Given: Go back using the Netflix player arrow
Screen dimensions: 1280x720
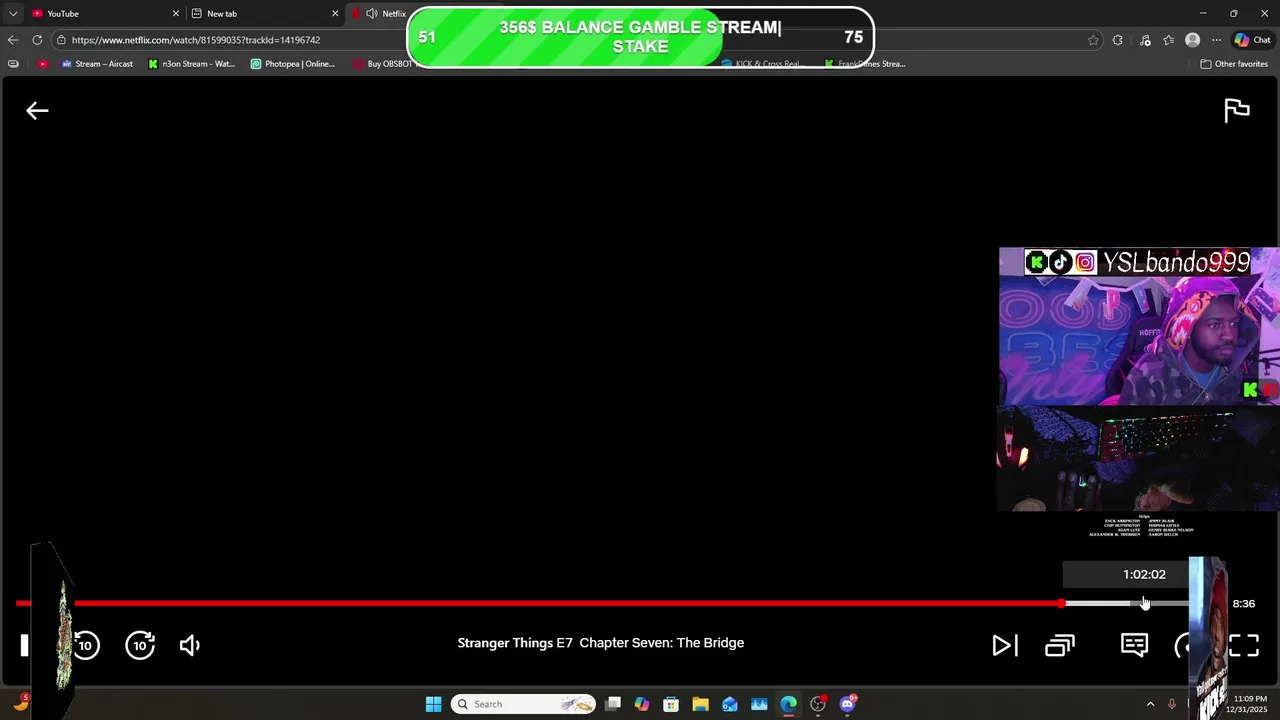Looking at the screenshot, I should point(37,111).
